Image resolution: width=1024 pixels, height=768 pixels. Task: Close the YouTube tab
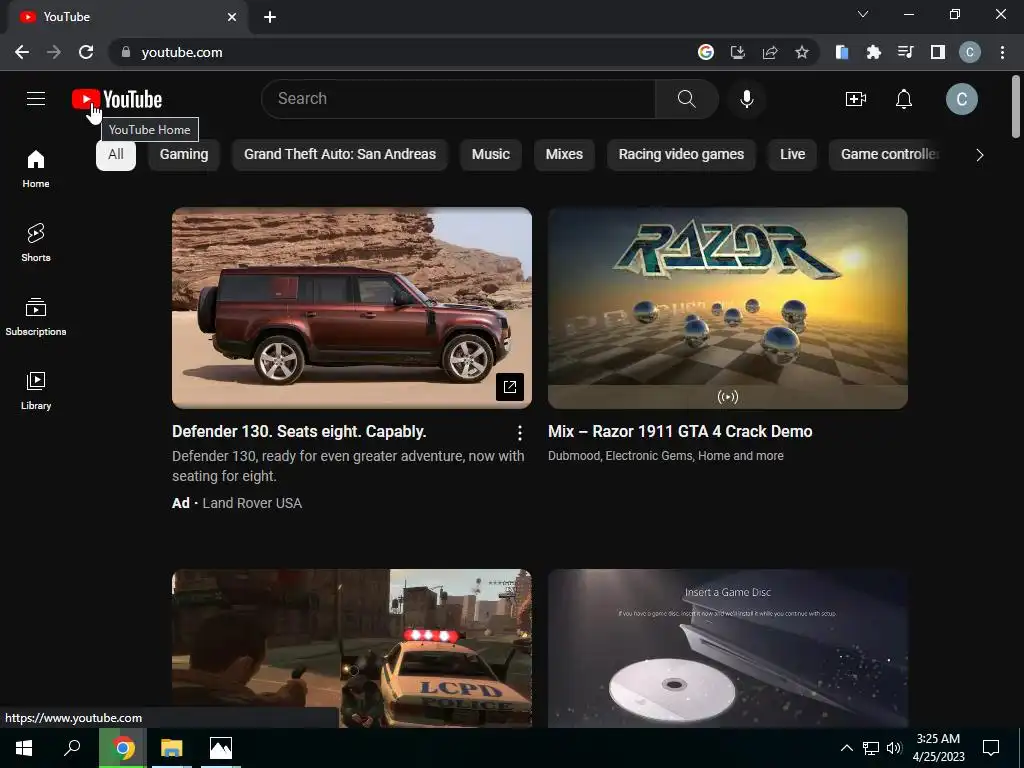232,17
